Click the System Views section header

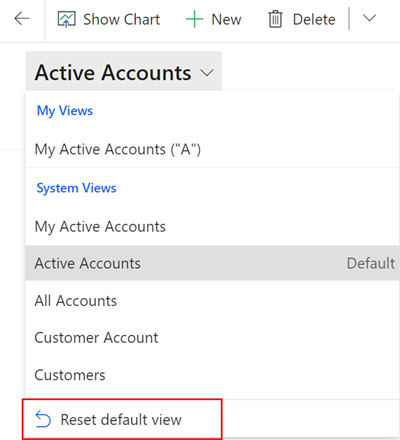(x=76, y=188)
